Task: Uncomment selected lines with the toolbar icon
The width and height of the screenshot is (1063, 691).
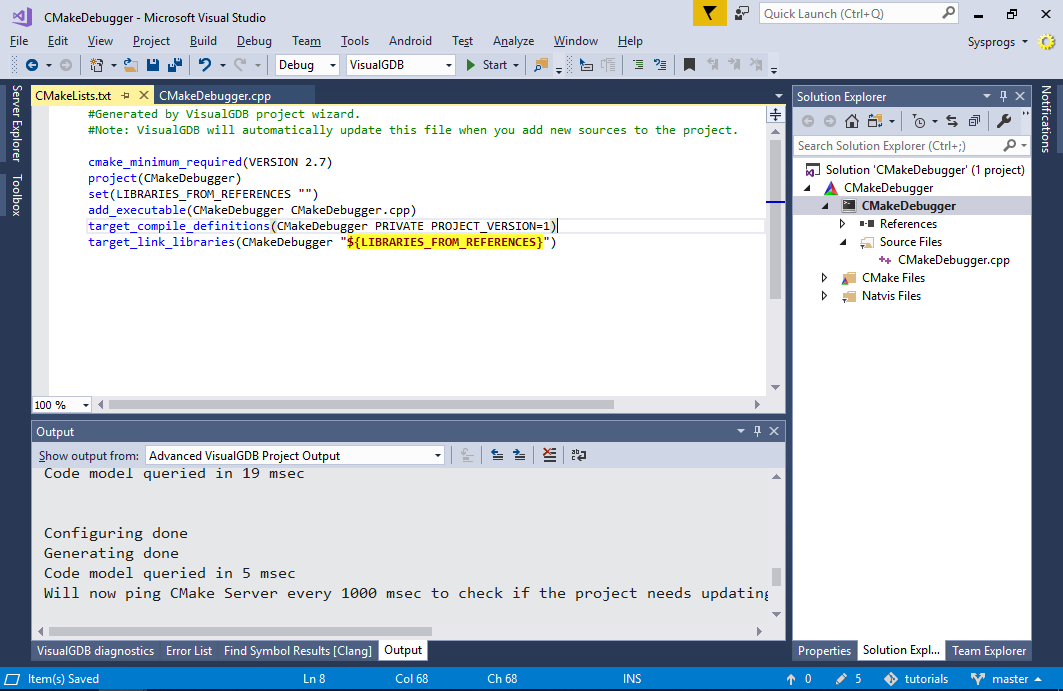Action: point(660,65)
